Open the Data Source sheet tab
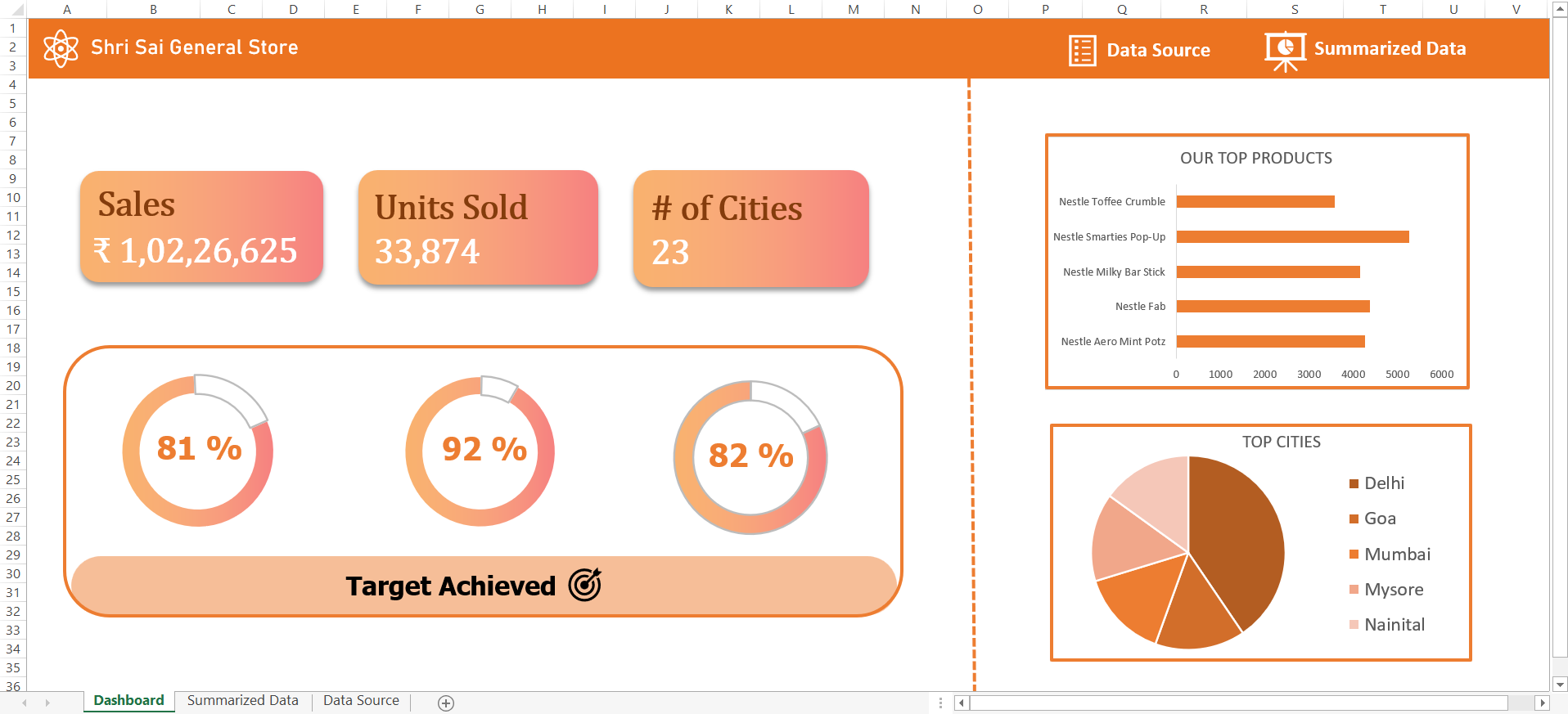Viewport: 1568px width, 714px height. click(x=361, y=701)
